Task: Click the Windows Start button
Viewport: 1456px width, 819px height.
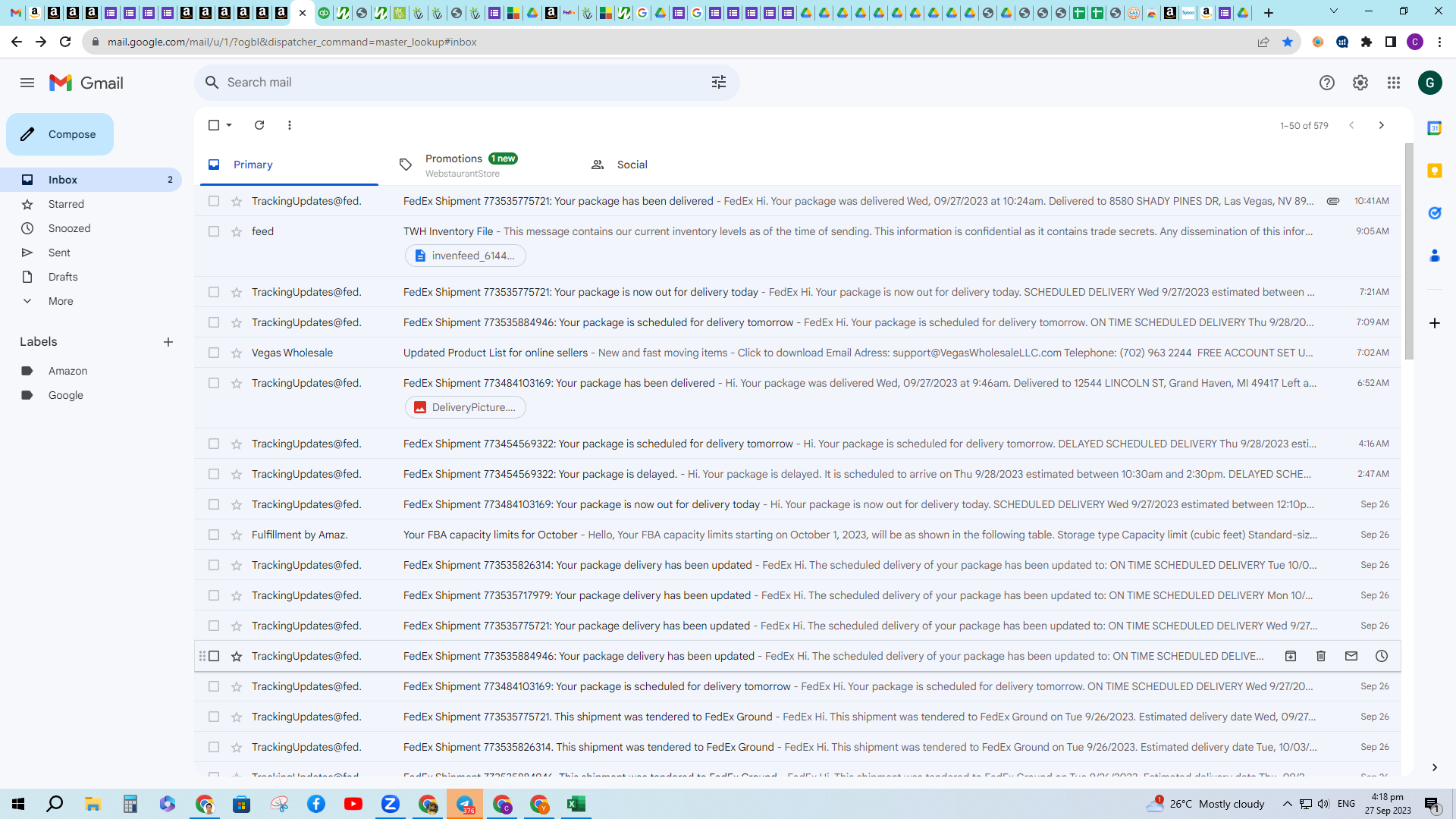Action: pos(18,804)
